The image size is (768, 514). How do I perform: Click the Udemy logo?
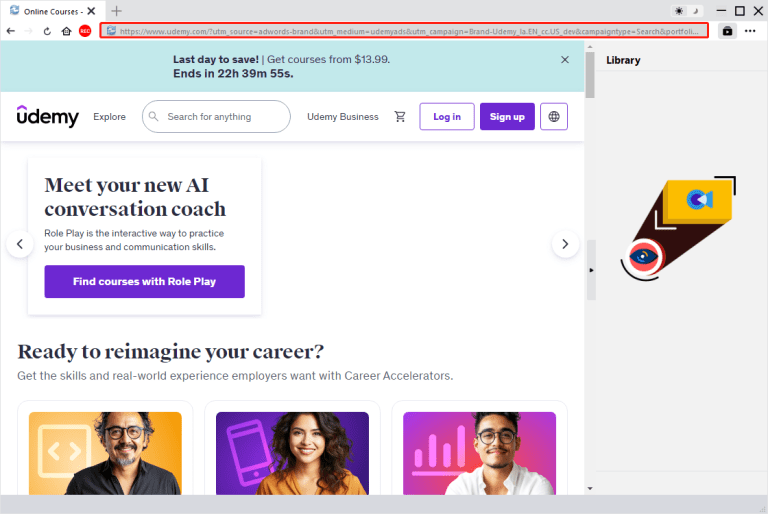(48, 117)
